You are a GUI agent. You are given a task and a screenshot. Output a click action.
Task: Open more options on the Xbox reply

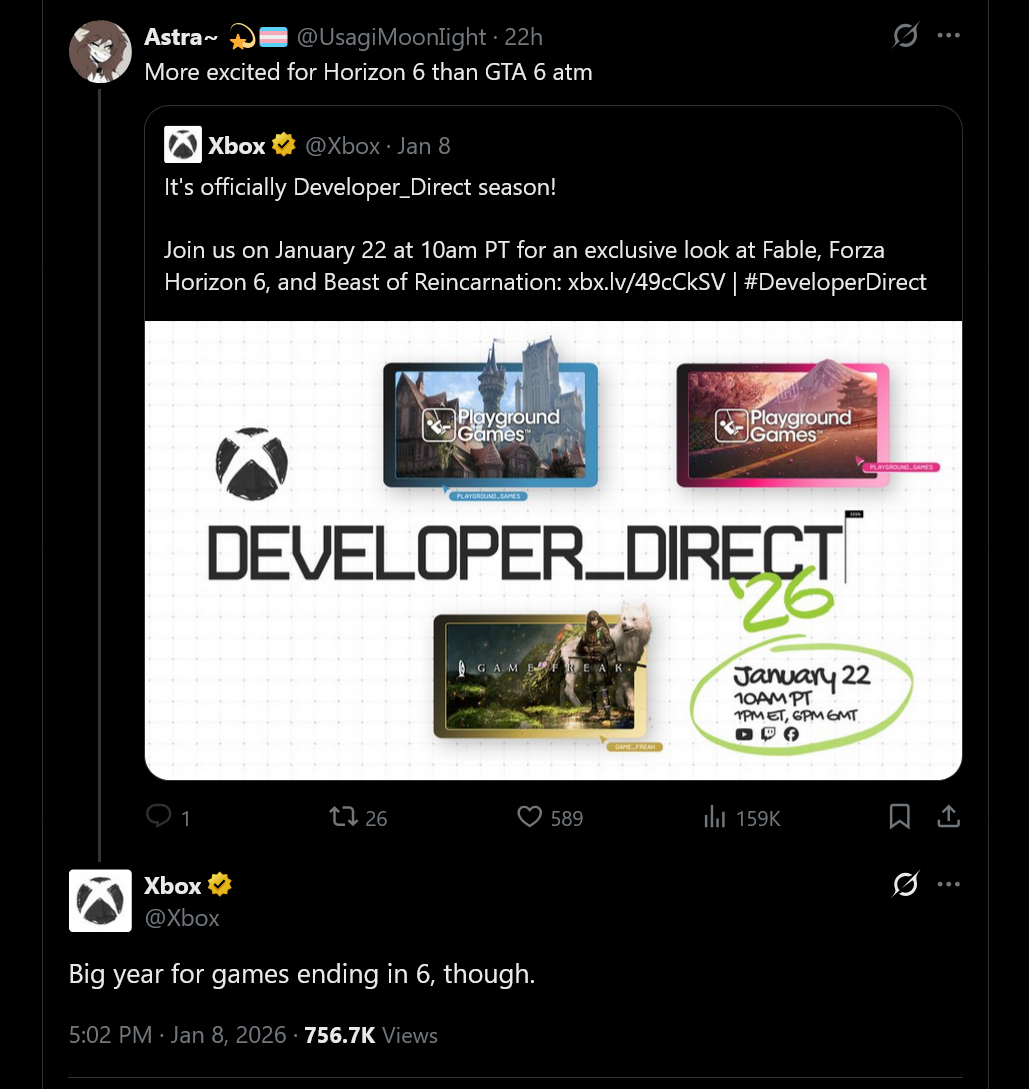click(x=948, y=884)
